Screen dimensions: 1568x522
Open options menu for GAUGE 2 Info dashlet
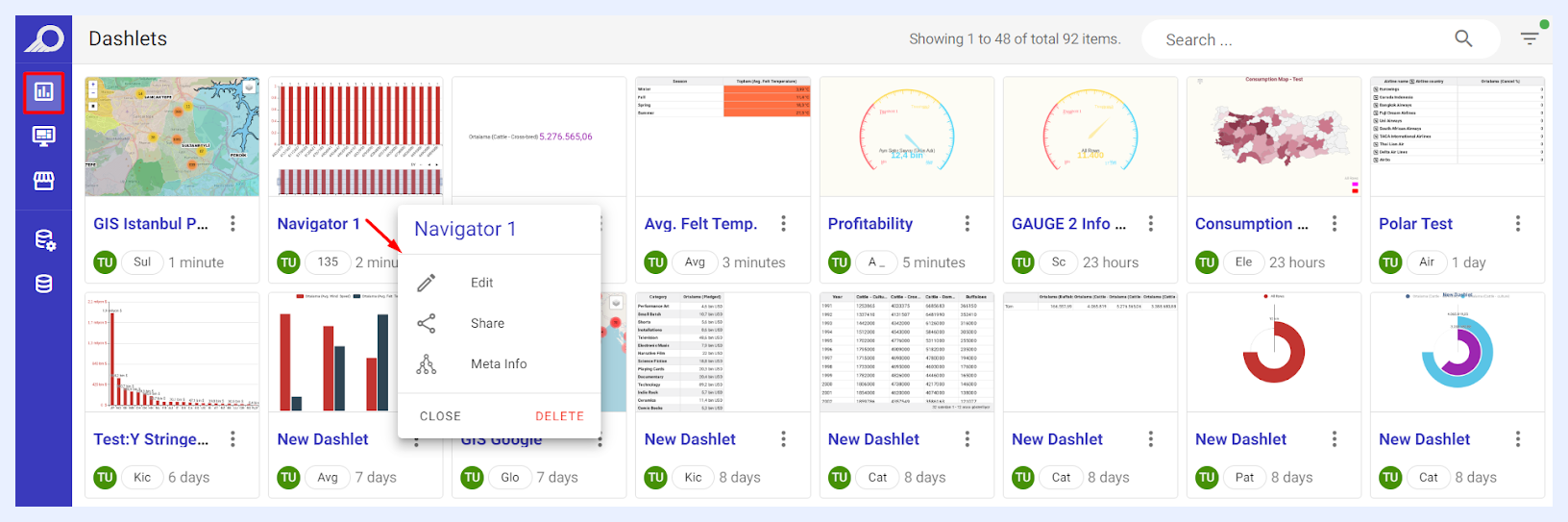[1151, 223]
